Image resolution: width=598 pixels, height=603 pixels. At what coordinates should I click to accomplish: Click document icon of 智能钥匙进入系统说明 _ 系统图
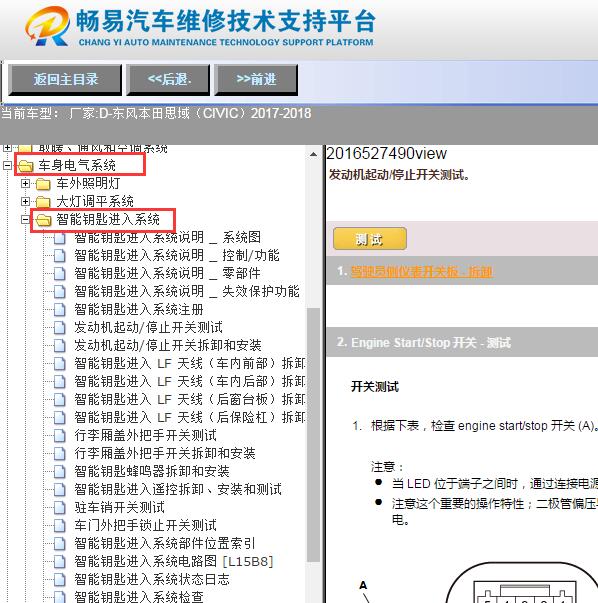(60, 238)
